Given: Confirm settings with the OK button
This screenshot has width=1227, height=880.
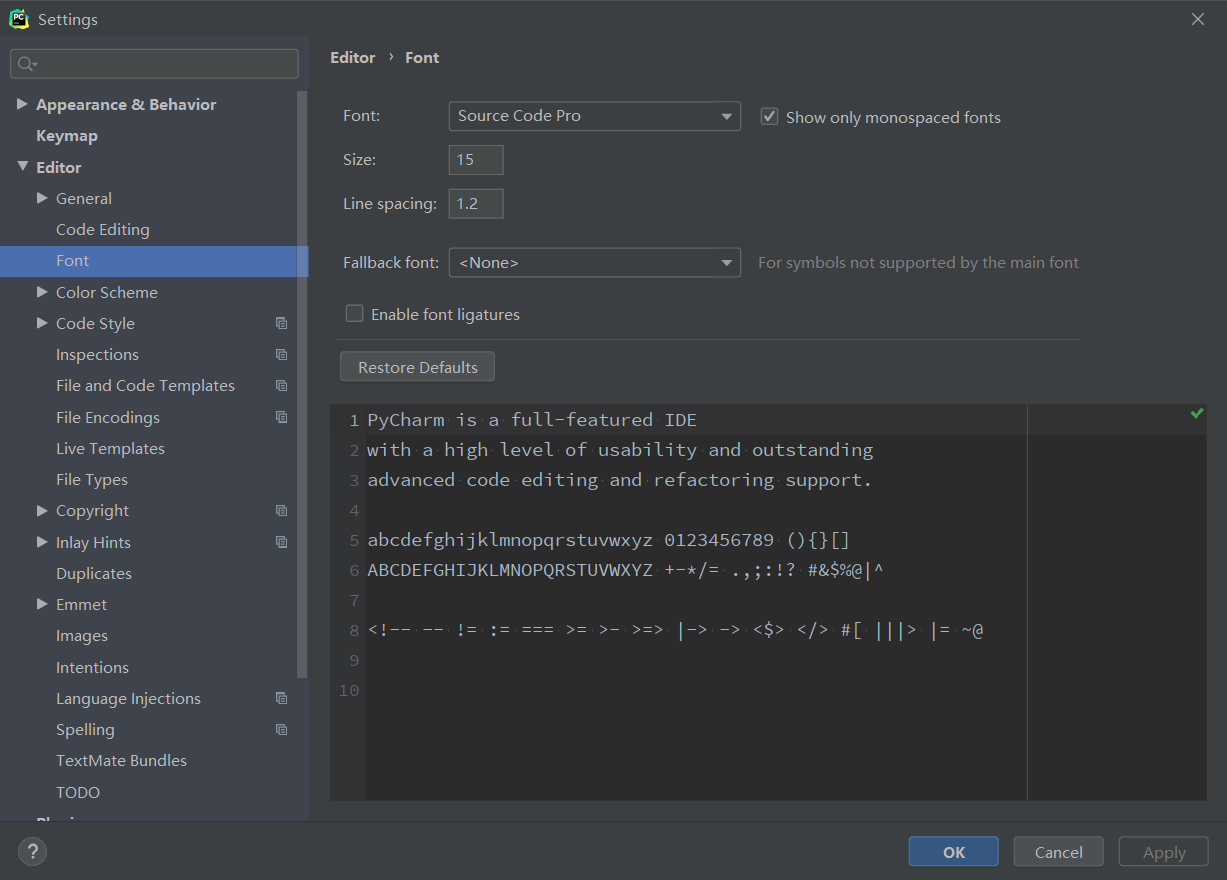Looking at the screenshot, I should pyautogui.click(x=953, y=852).
